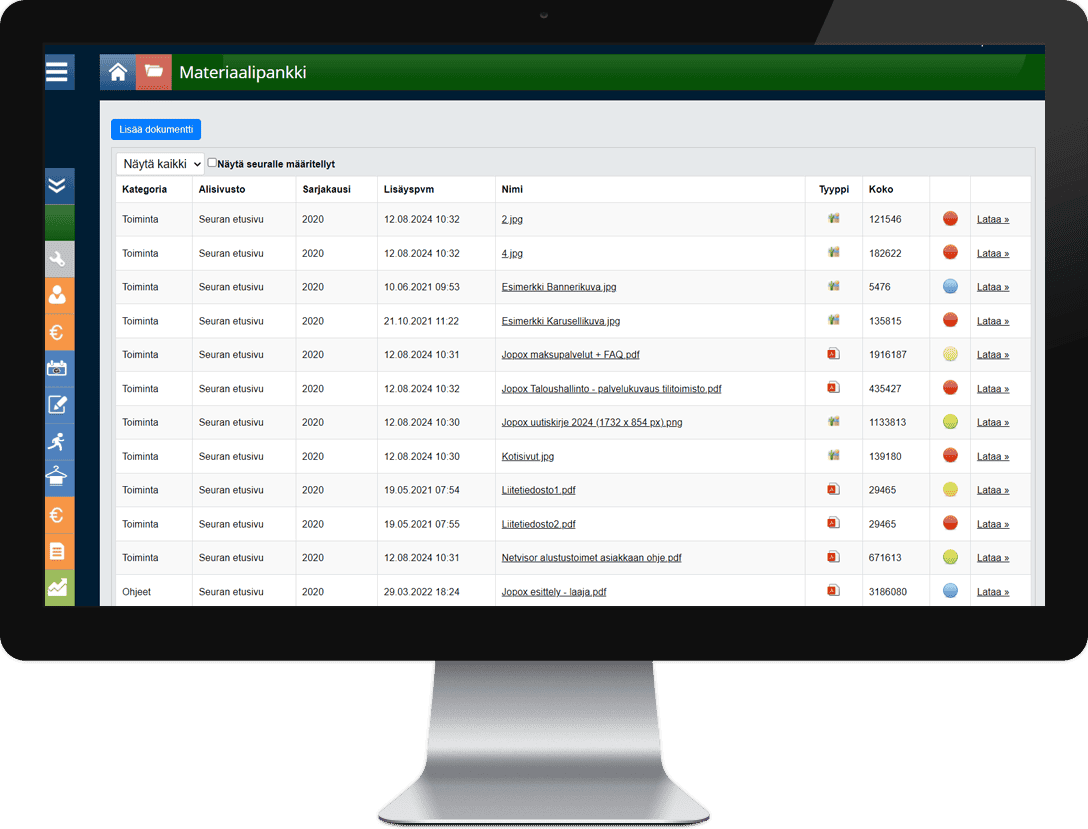The height and width of the screenshot is (829, 1088).
Task: Toggle the yellow status dot for Liitetiedosto1.pdf
Action: click(950, 490)
